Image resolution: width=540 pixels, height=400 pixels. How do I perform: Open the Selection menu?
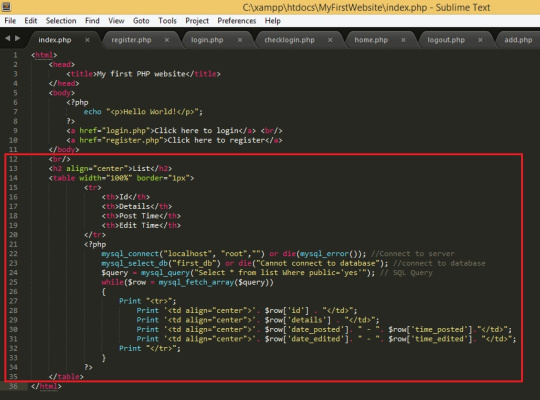tap(61, 21)
